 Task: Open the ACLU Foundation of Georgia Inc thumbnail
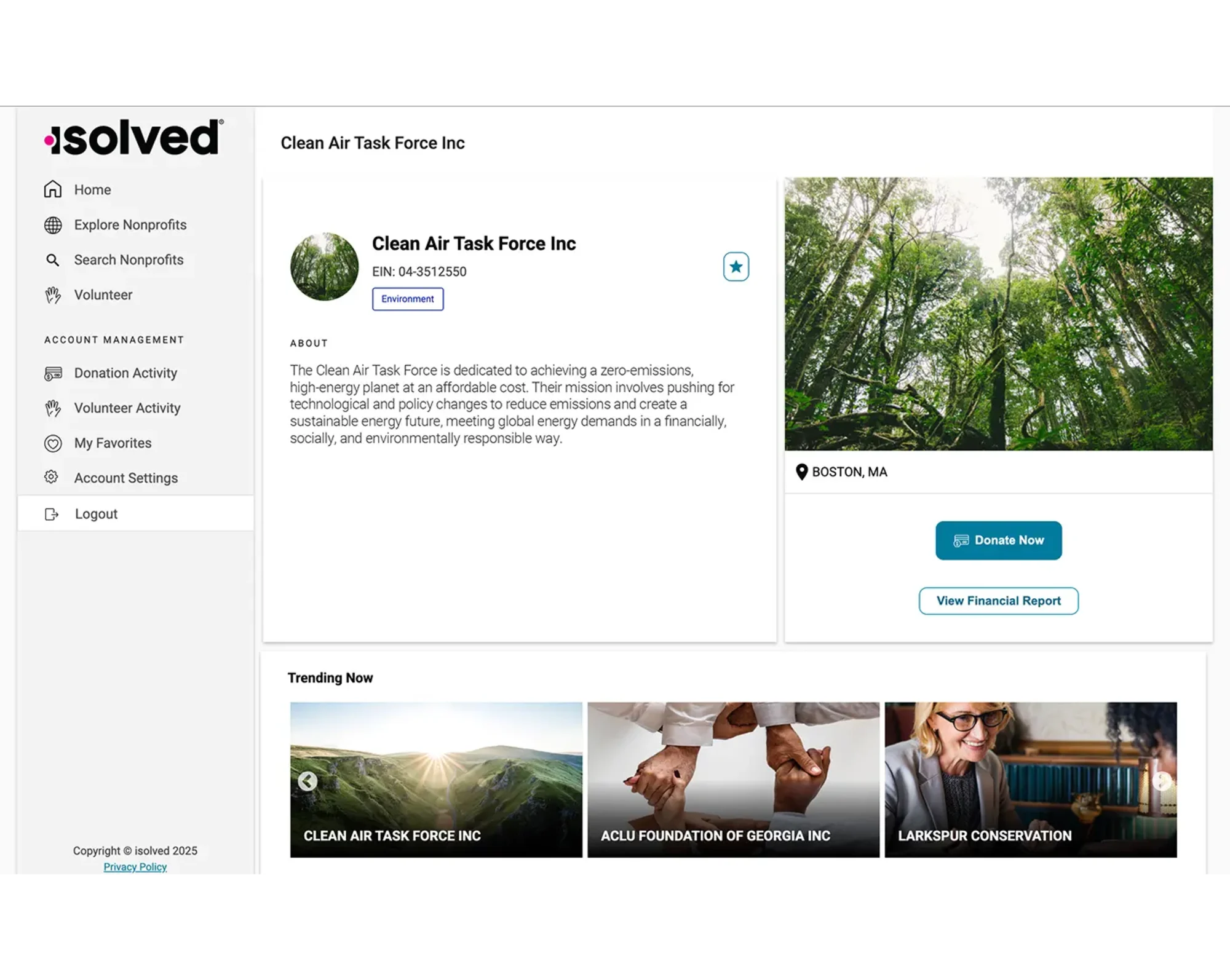coord(732,780)
